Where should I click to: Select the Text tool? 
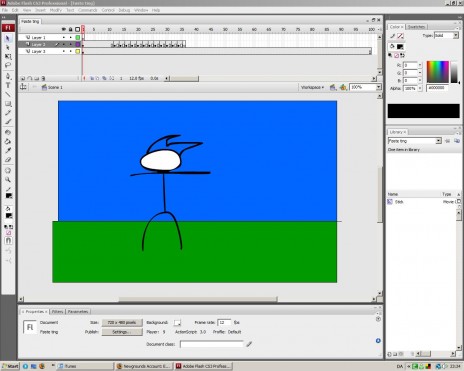coord(8,85)
